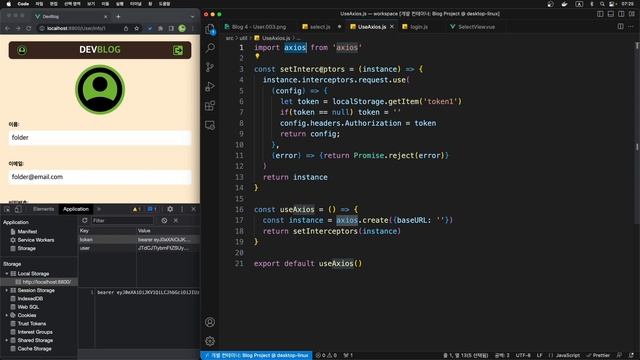Toggle the bottom panel layout icon
This screenshot has width=640, height=360.
[611, 14]
